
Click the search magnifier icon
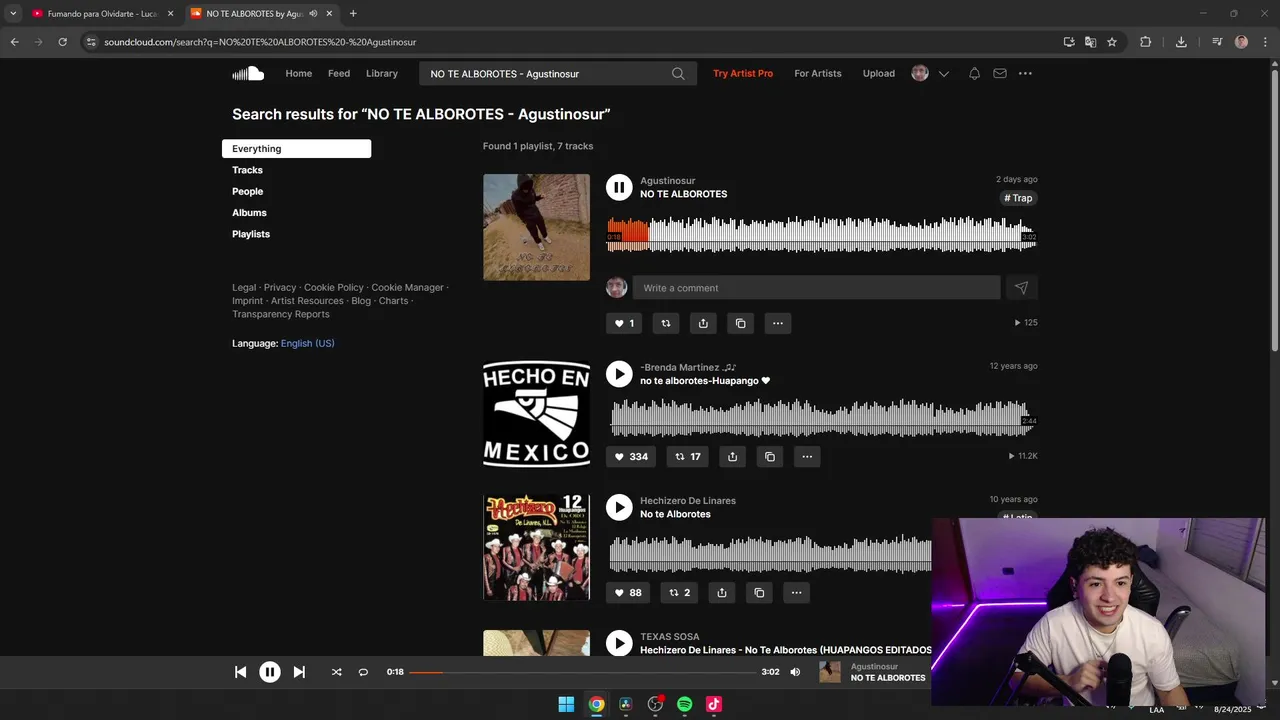coord(678,73)
